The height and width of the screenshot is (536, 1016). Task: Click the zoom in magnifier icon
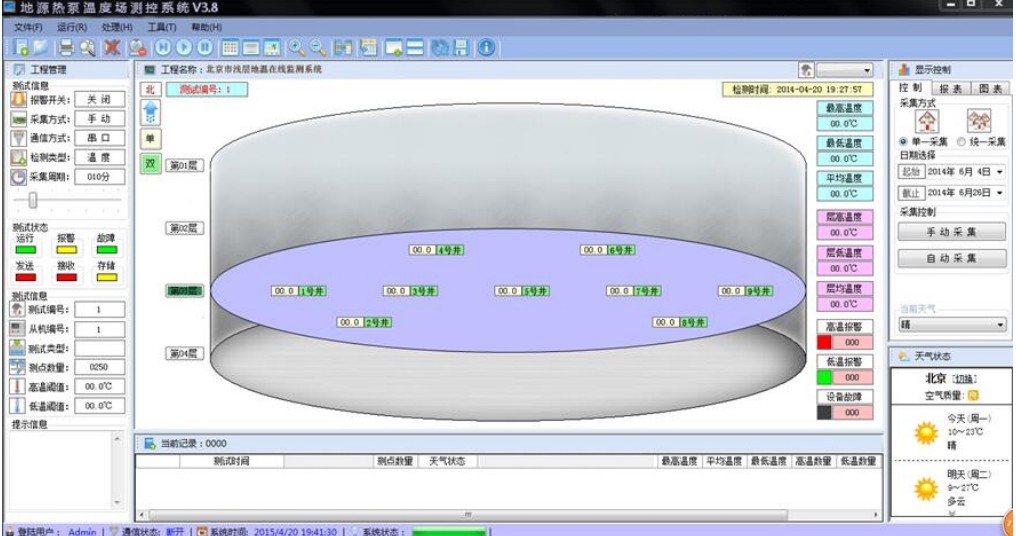pos(297,47)
